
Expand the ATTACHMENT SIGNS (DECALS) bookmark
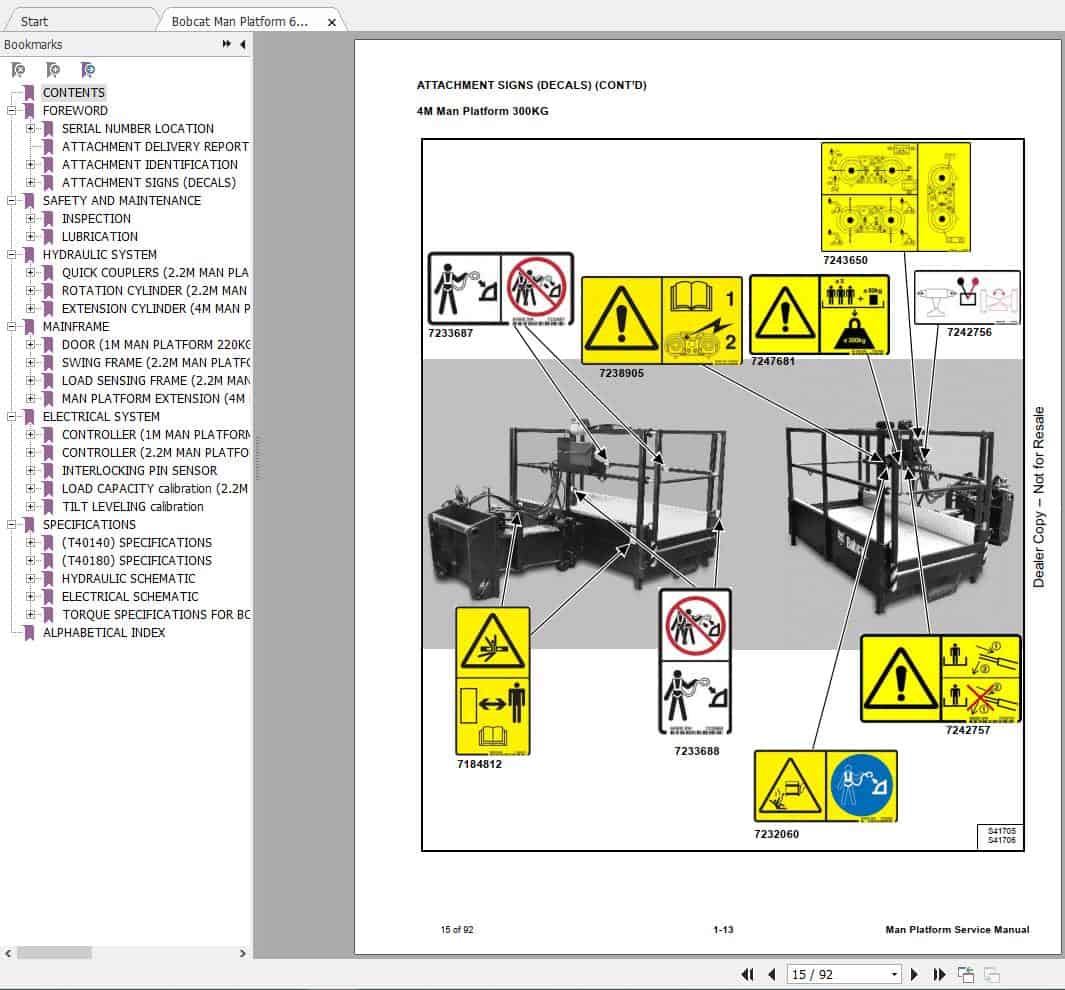33,182
